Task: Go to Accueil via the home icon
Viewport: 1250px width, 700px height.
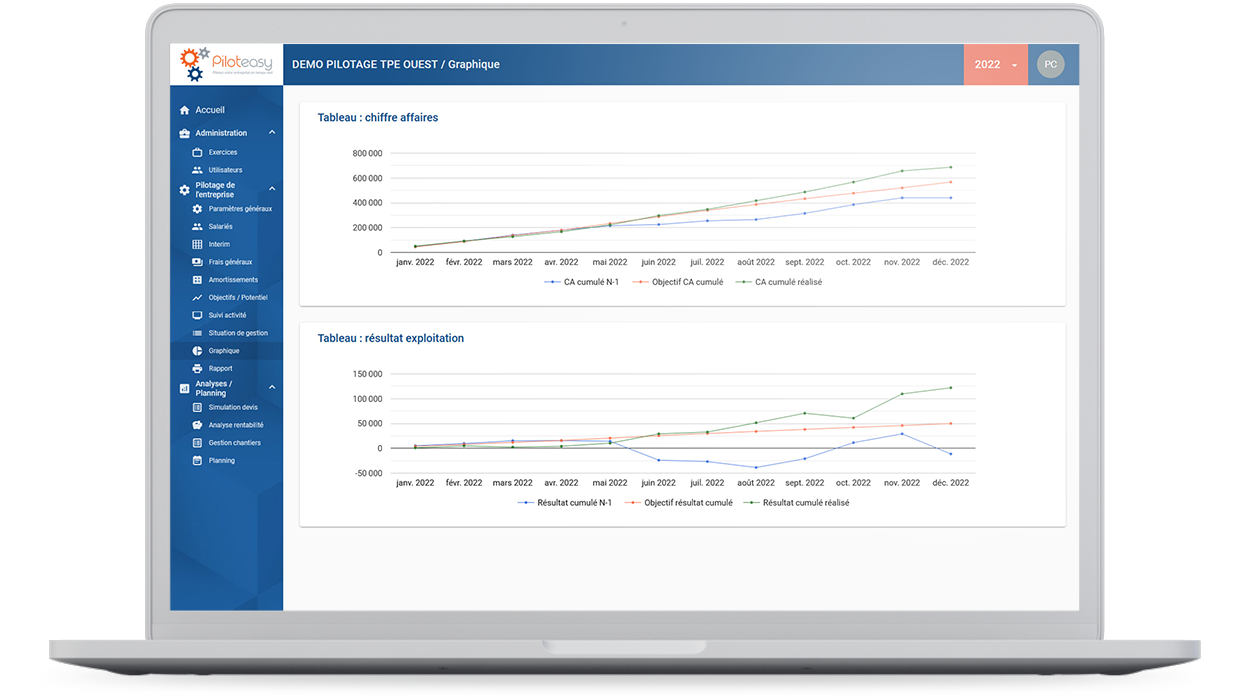Action: [x=184, y=110]
